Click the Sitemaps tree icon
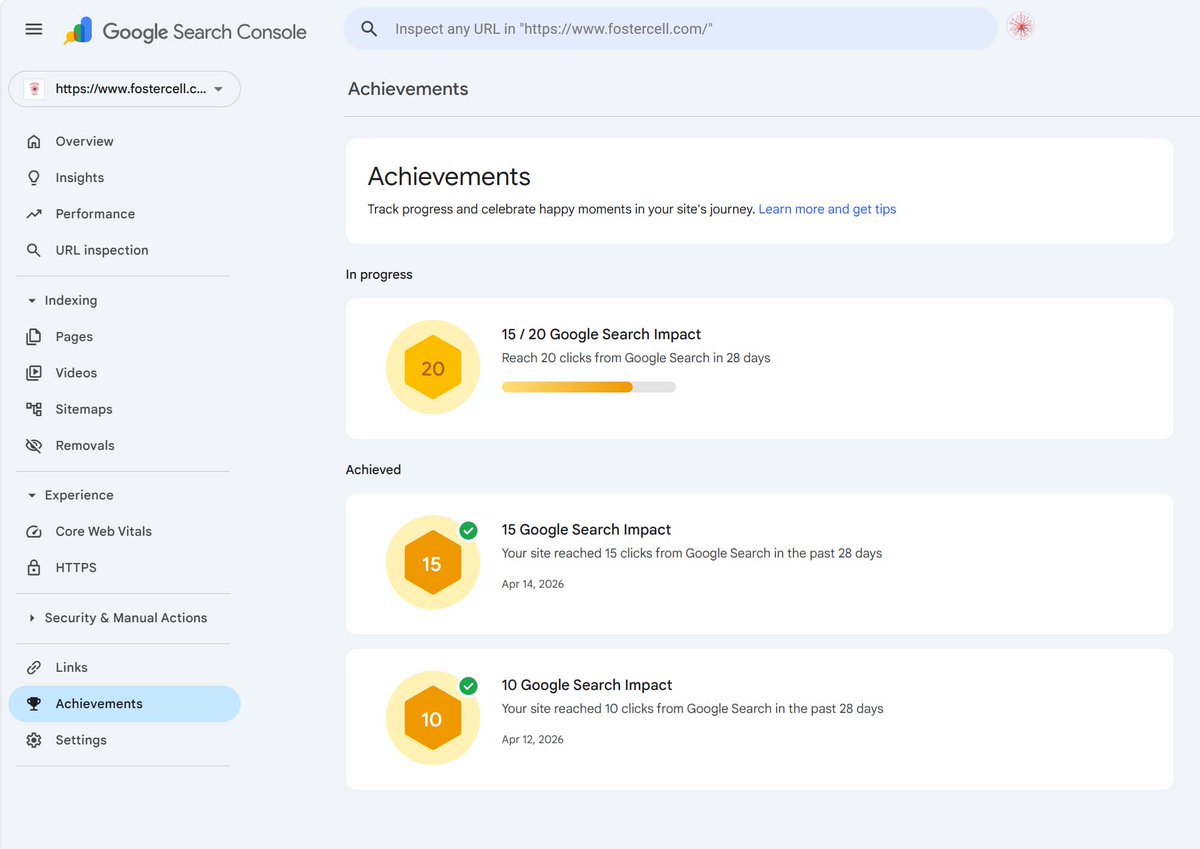 pyautogui.click(x=34, y=409)
